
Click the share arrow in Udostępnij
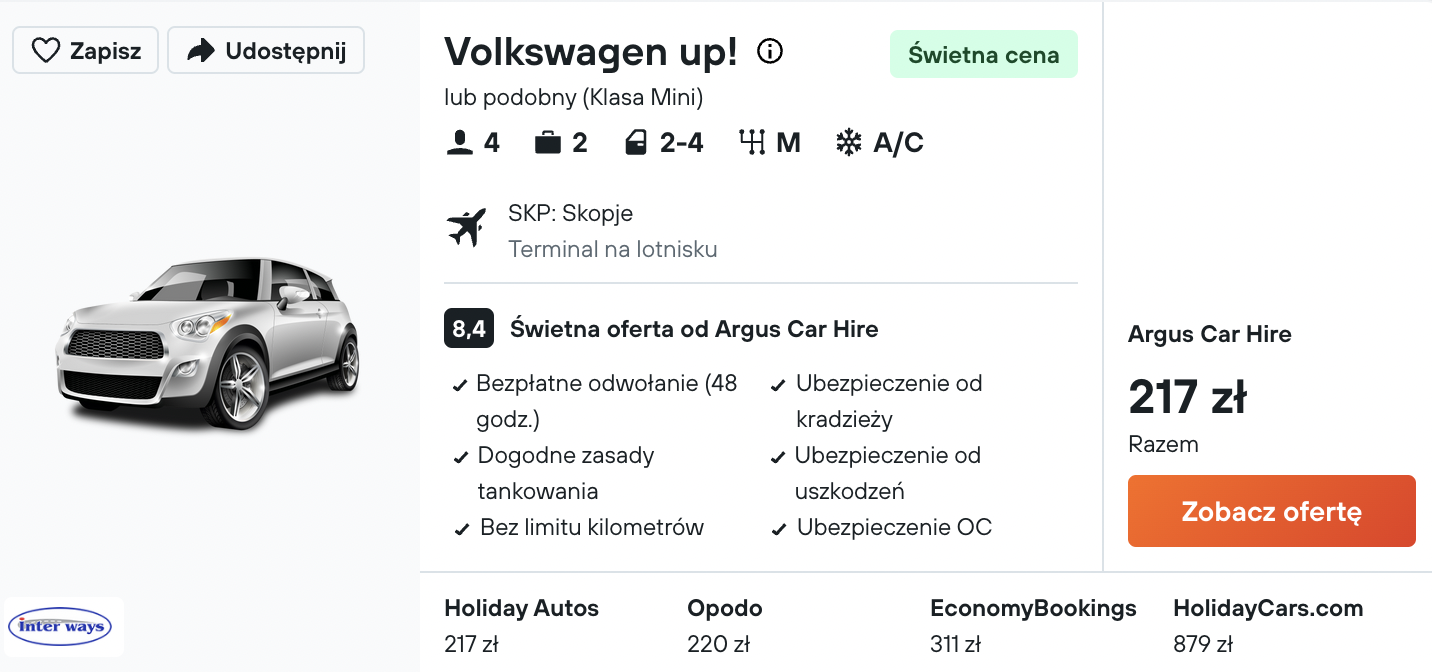(202, 51)
